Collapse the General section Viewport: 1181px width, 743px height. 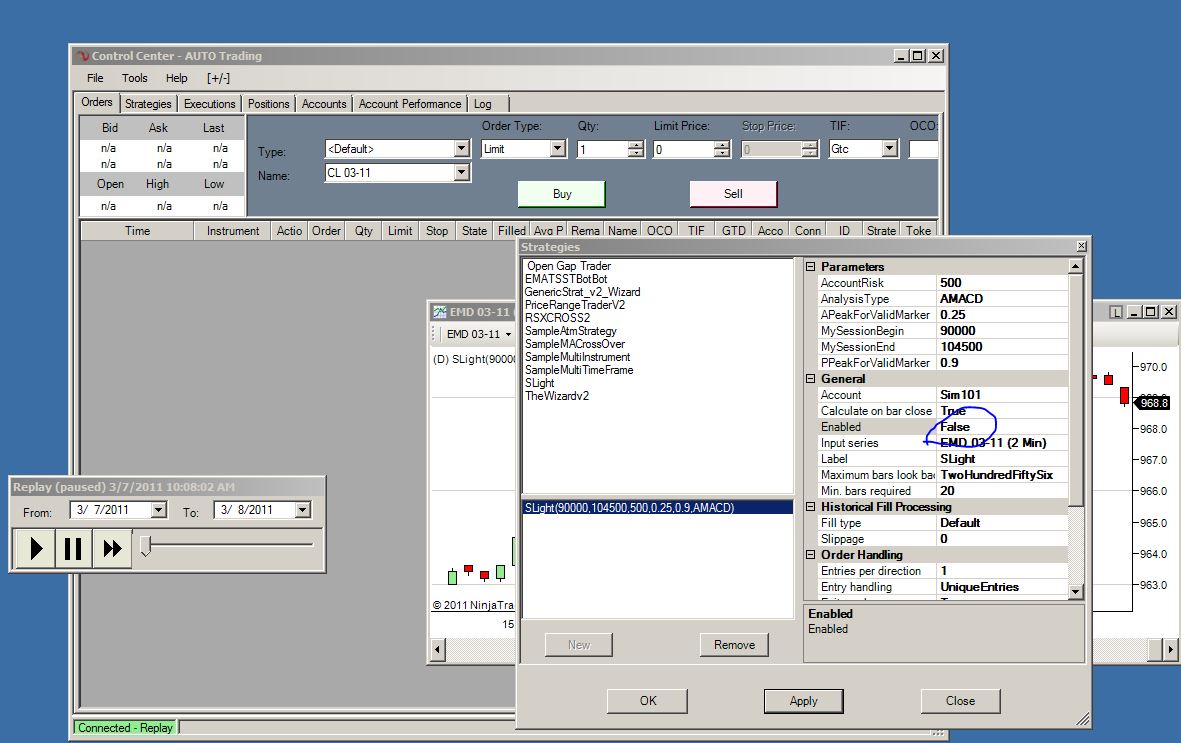(x=810, y=379)
